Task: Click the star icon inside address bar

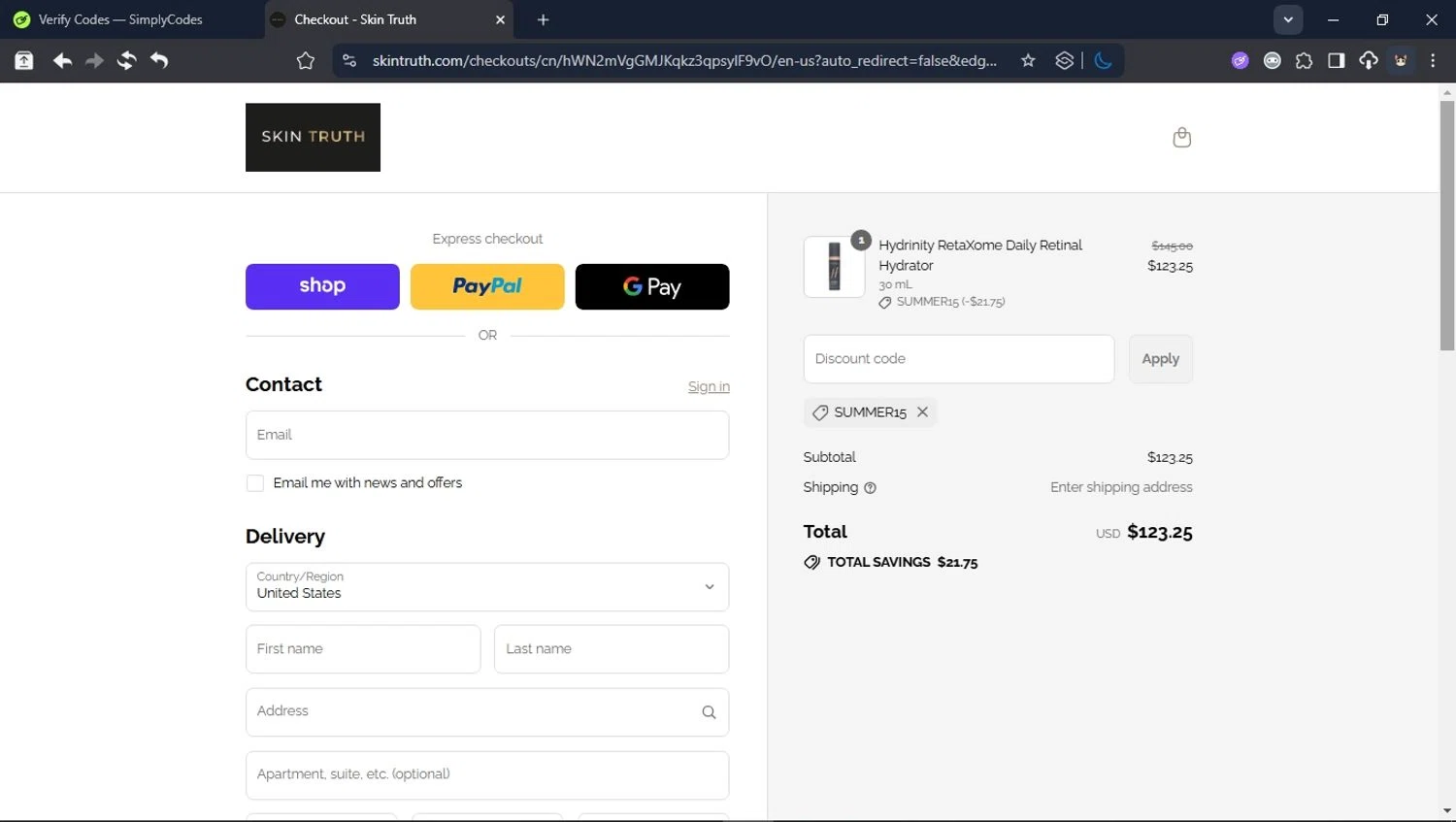Action: pyautogui.click(x=1028, y=60)
